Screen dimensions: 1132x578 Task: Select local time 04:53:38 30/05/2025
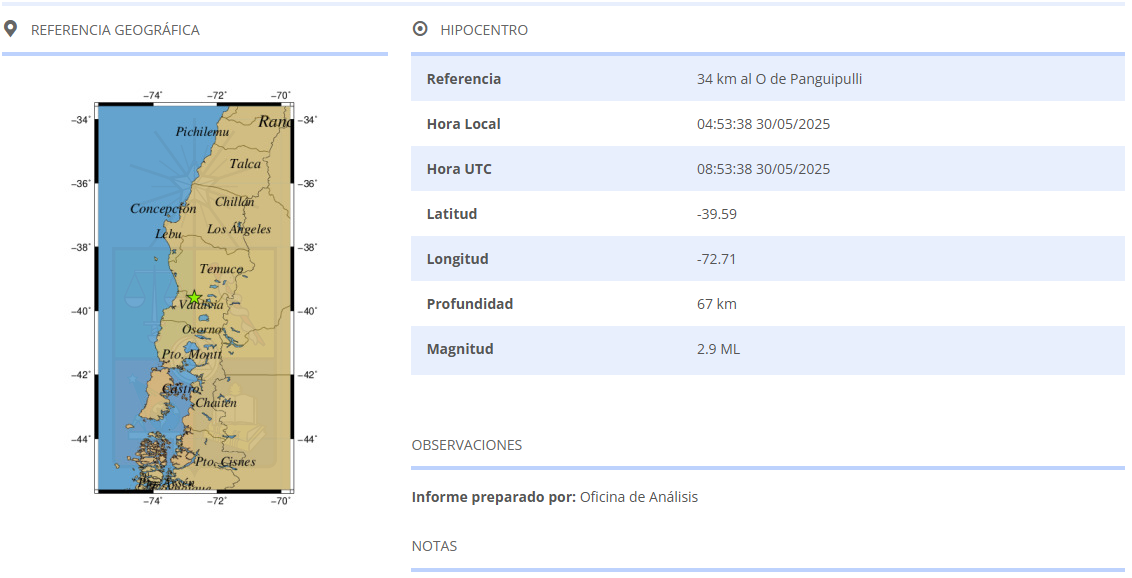tap(763, 123)
